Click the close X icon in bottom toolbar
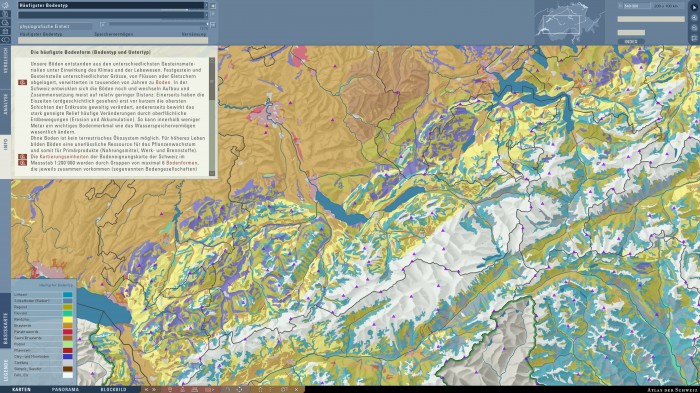 (x=296, y=389)
